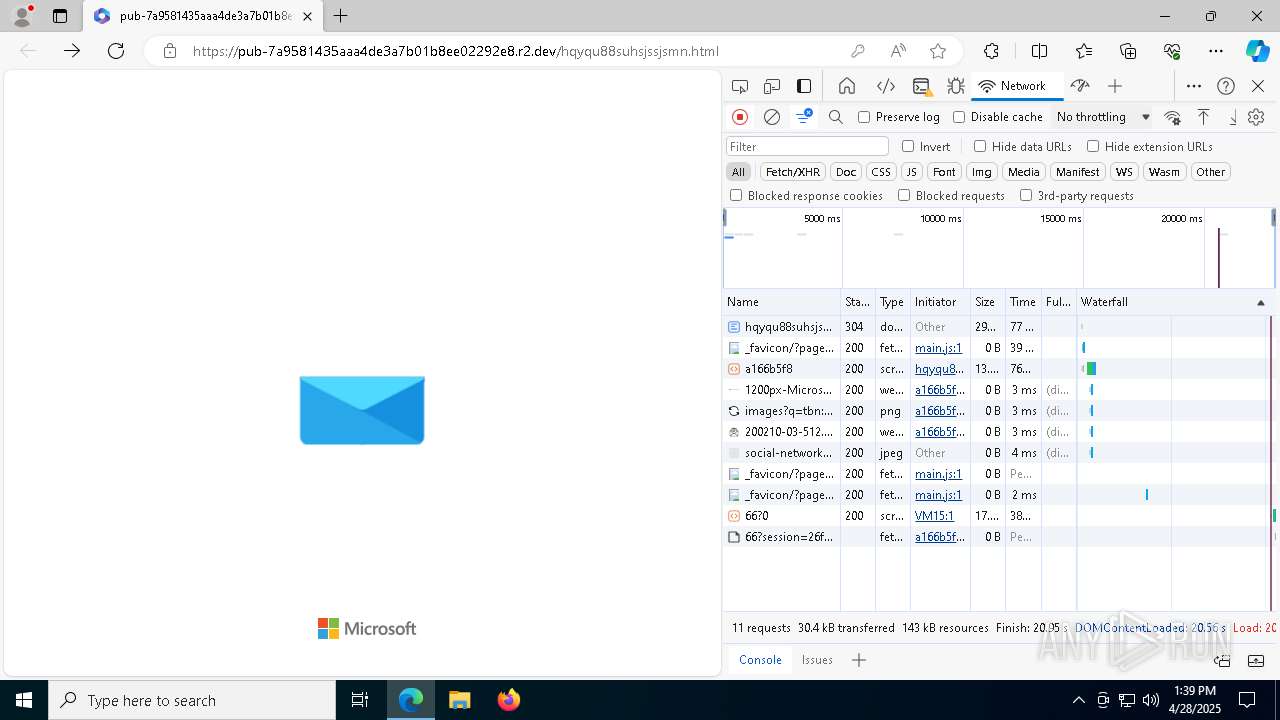Open DevTools help question mark icon

[1226, 86]
